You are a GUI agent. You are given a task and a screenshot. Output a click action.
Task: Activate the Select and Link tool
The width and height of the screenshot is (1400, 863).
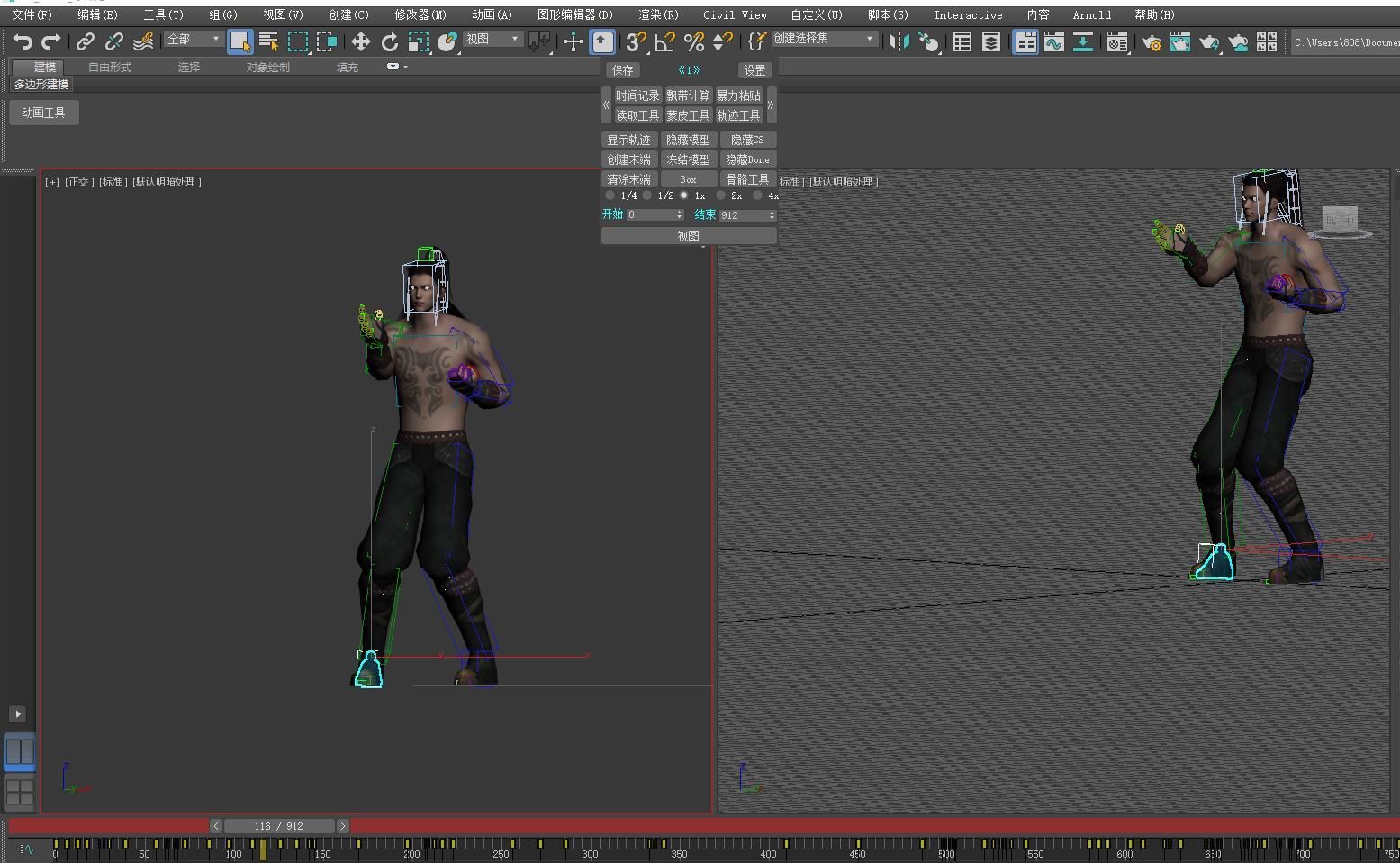86,41
